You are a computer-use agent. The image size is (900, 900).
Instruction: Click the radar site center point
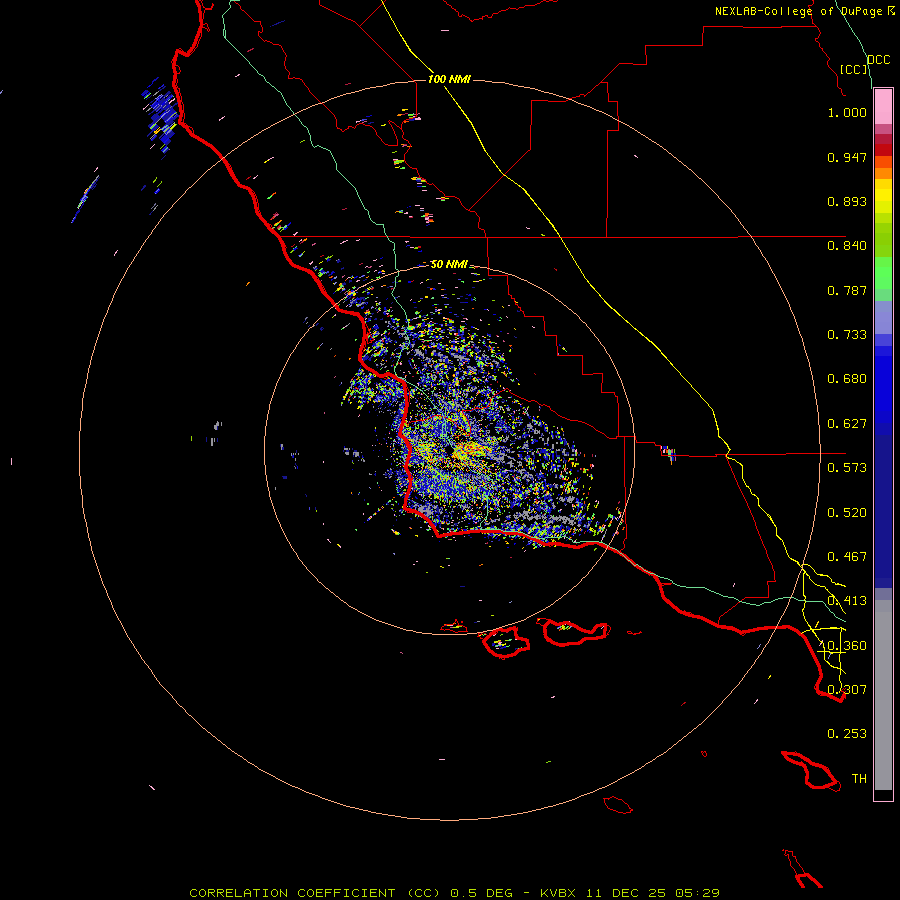449,449
